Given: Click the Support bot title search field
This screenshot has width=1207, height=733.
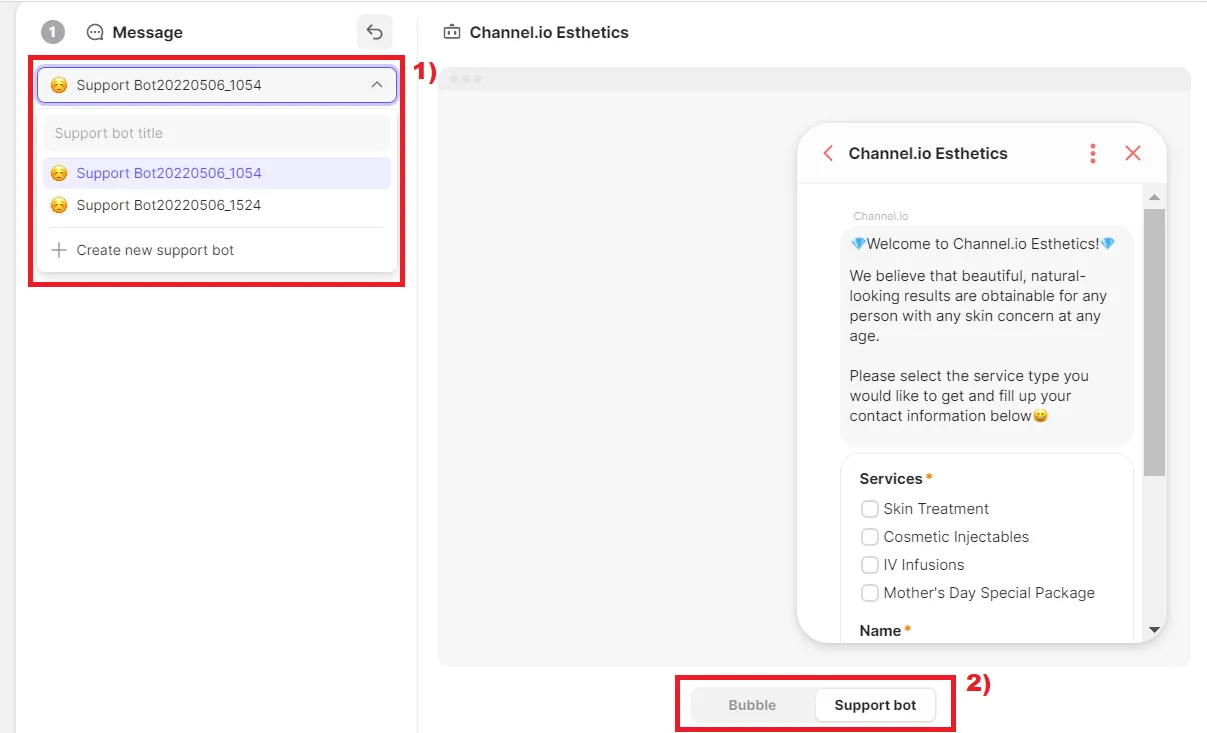Looking at the screenshot, I should [216, 133].
